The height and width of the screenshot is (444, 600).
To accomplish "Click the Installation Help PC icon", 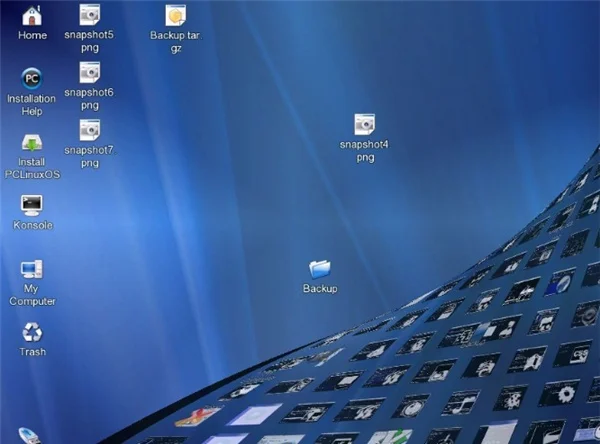I will 31,79.
